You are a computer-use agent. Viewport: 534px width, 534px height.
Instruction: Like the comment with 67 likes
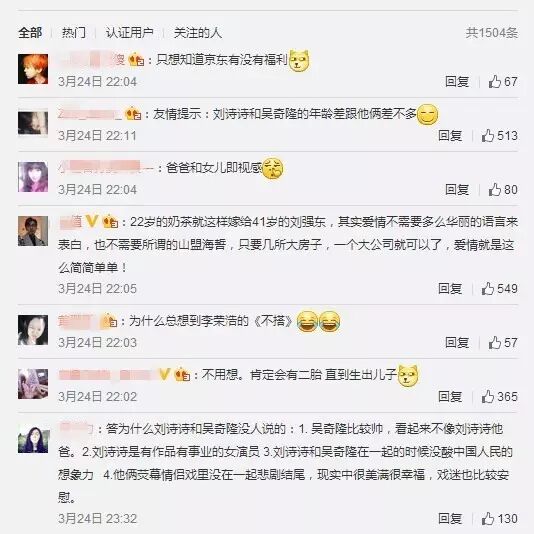[x=494, y=82]
